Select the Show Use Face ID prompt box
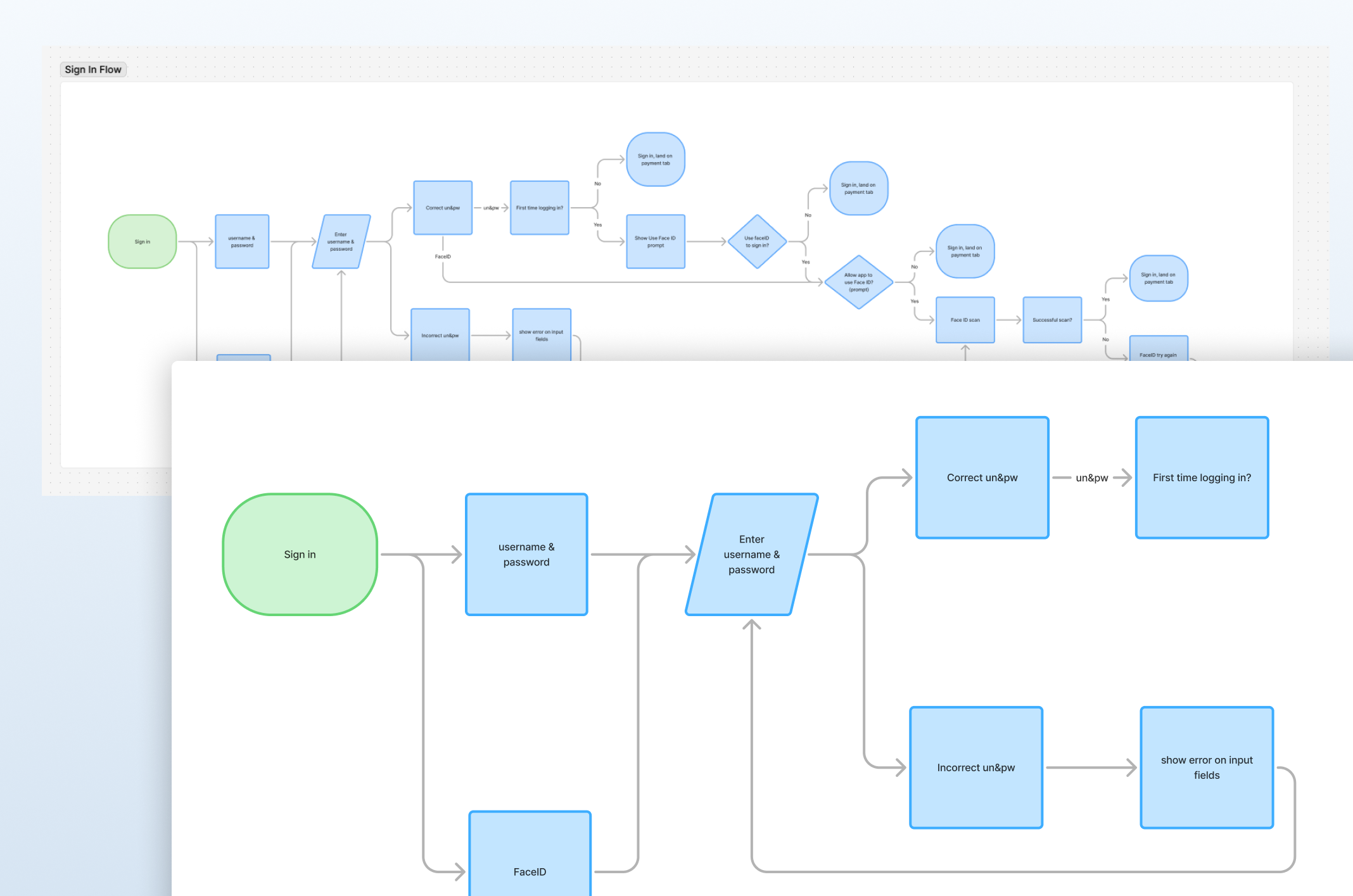This screenshot has width=1353, height=896. click(x=655, y=242)
